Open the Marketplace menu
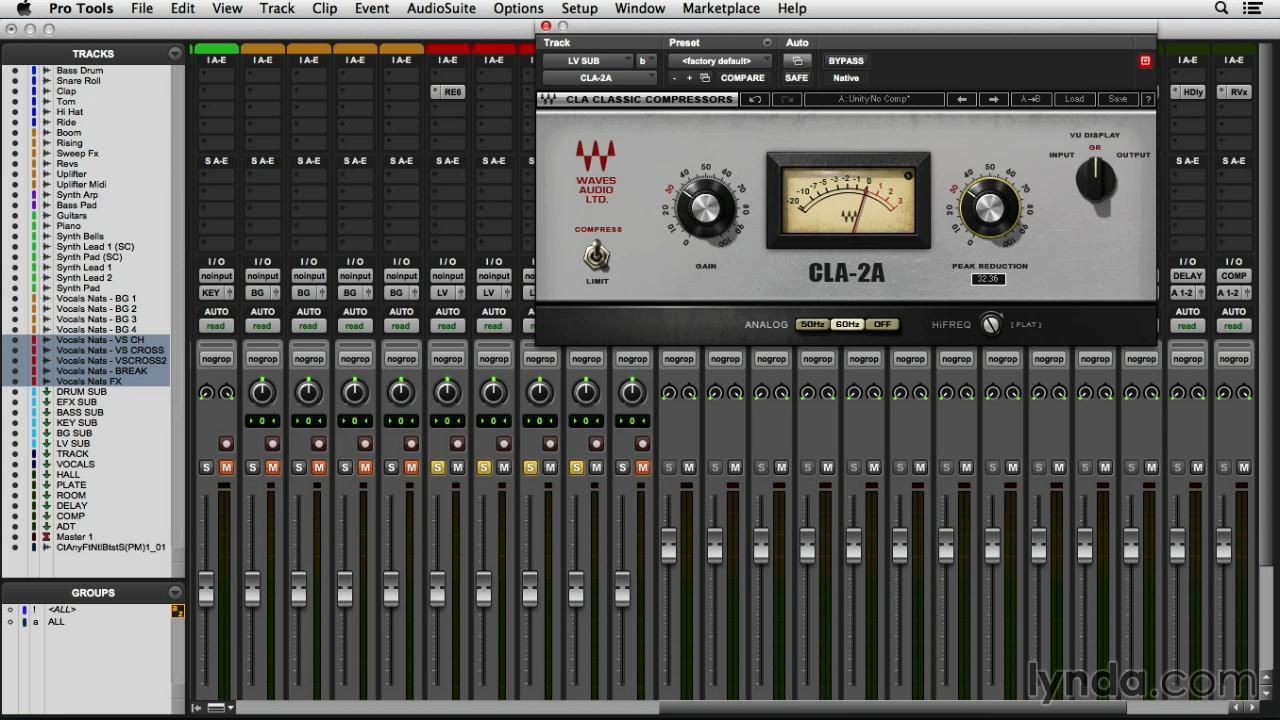Image resolution: width=1280 pixels, height=720 pixels. (721, 8)
